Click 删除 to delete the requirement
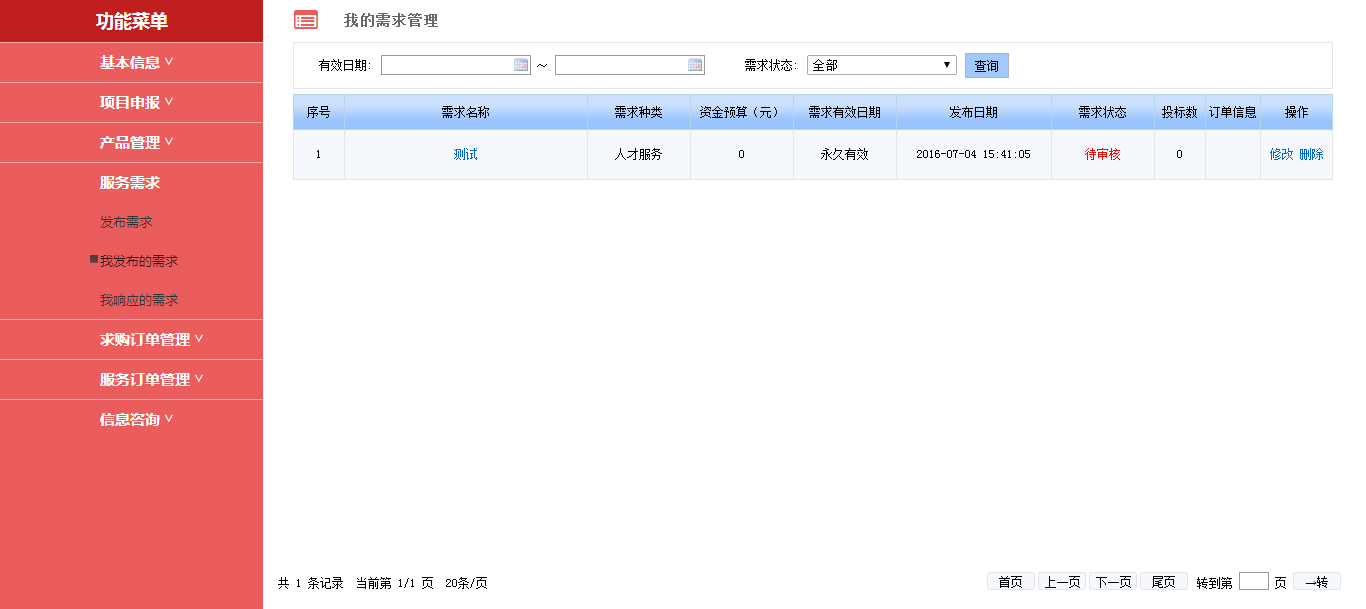 point(1311,154)
